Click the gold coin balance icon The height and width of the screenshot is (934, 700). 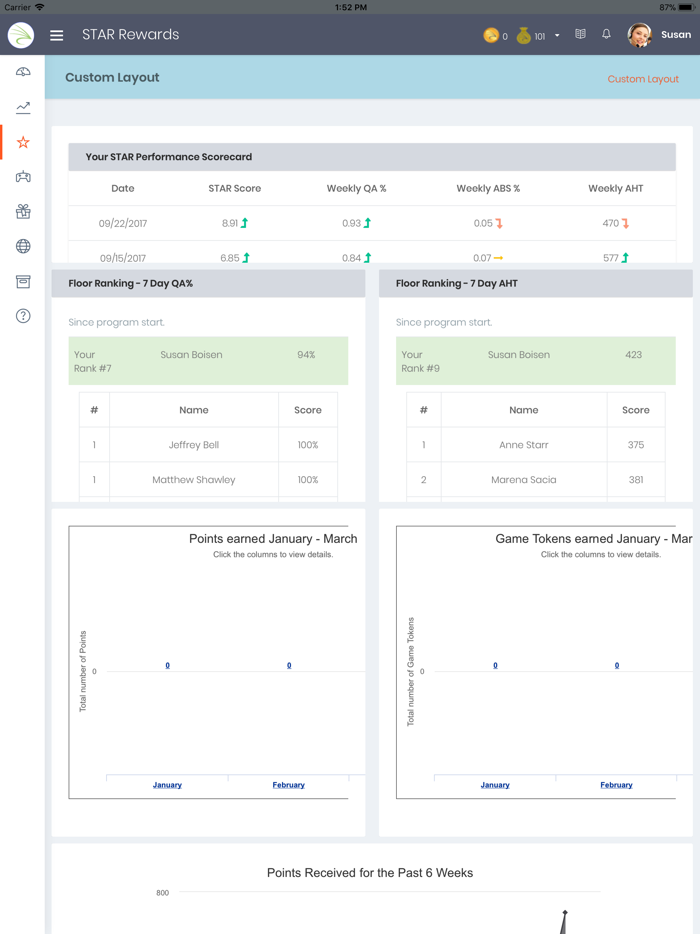point(490,36)
